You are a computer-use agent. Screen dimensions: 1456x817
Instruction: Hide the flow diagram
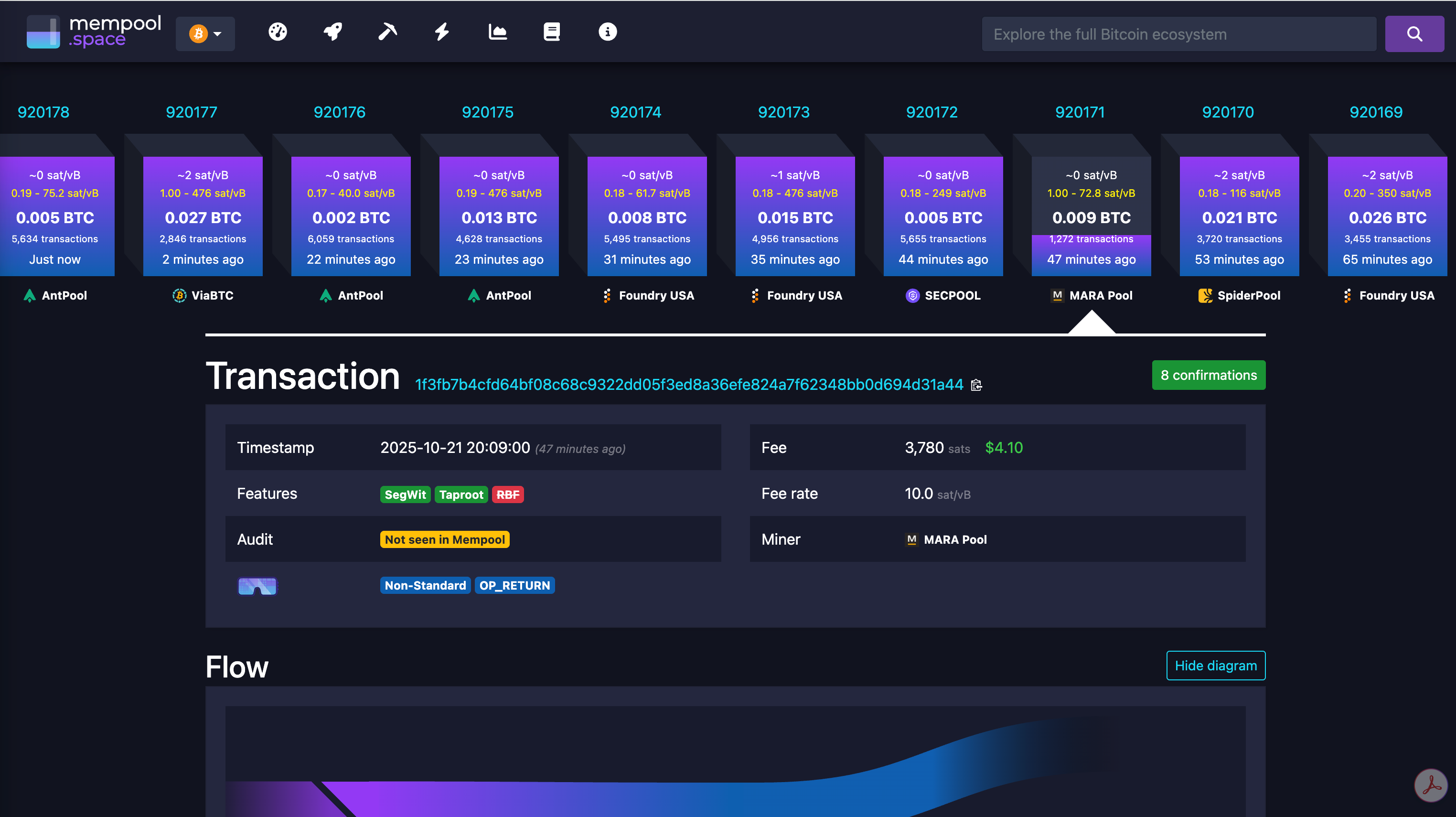(1215, 666)
